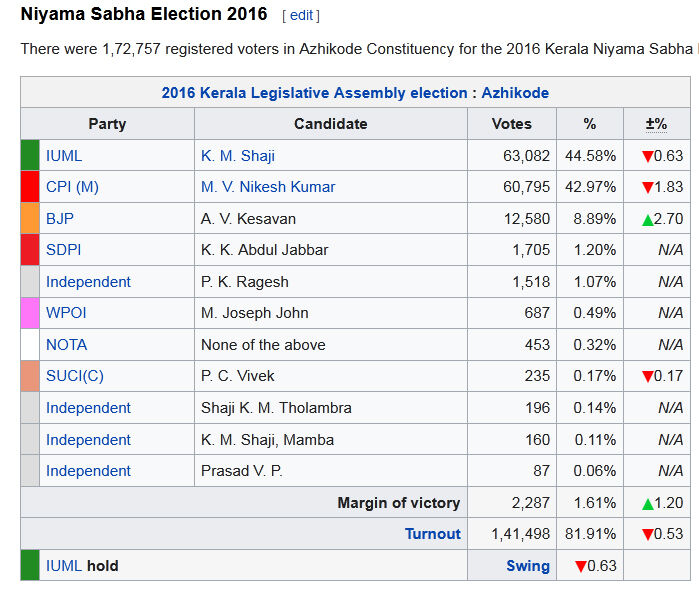This screenshot has width=699, height=595.
Task: Open the IUML party link in first row
Action: [x=64, y=155]
